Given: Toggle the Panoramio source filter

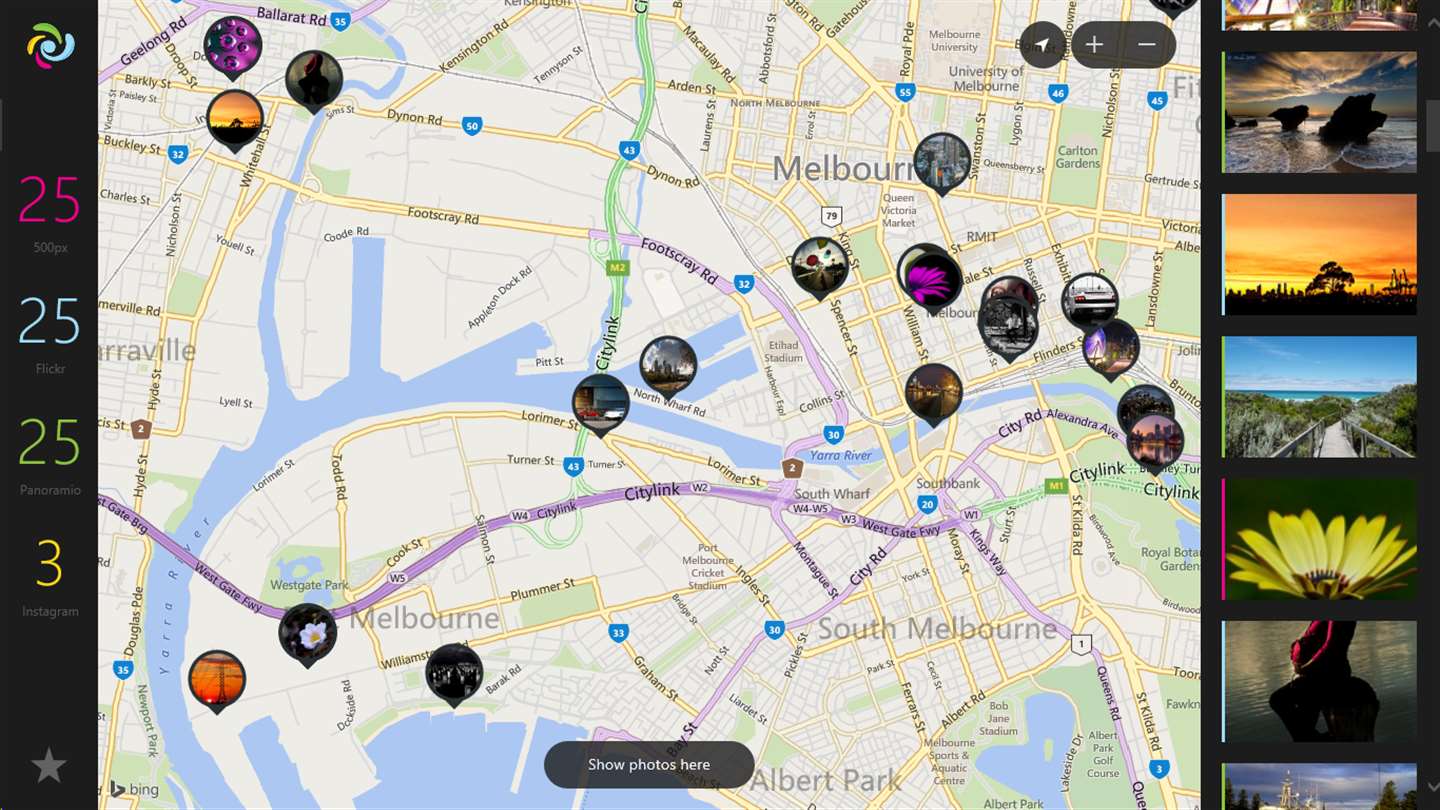Looking at the screenshot, I should point(49,456).
